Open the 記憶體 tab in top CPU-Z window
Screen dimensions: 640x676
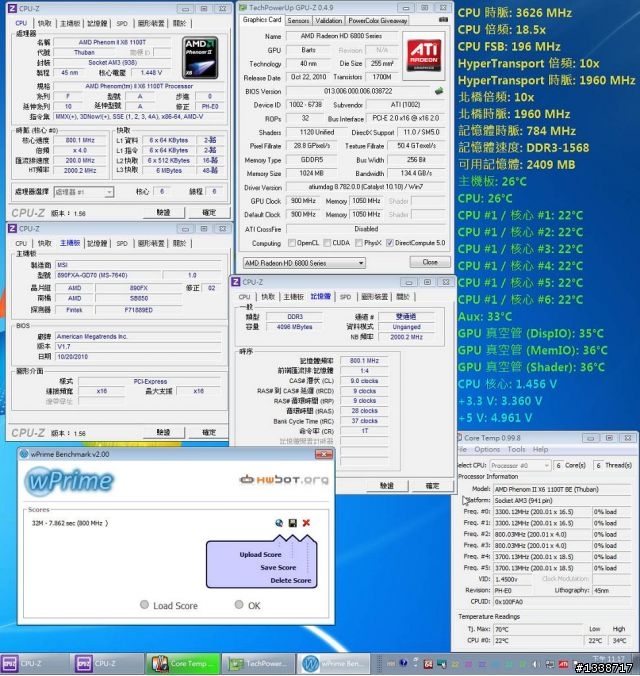pyautogui.click(x=97, y=23)
